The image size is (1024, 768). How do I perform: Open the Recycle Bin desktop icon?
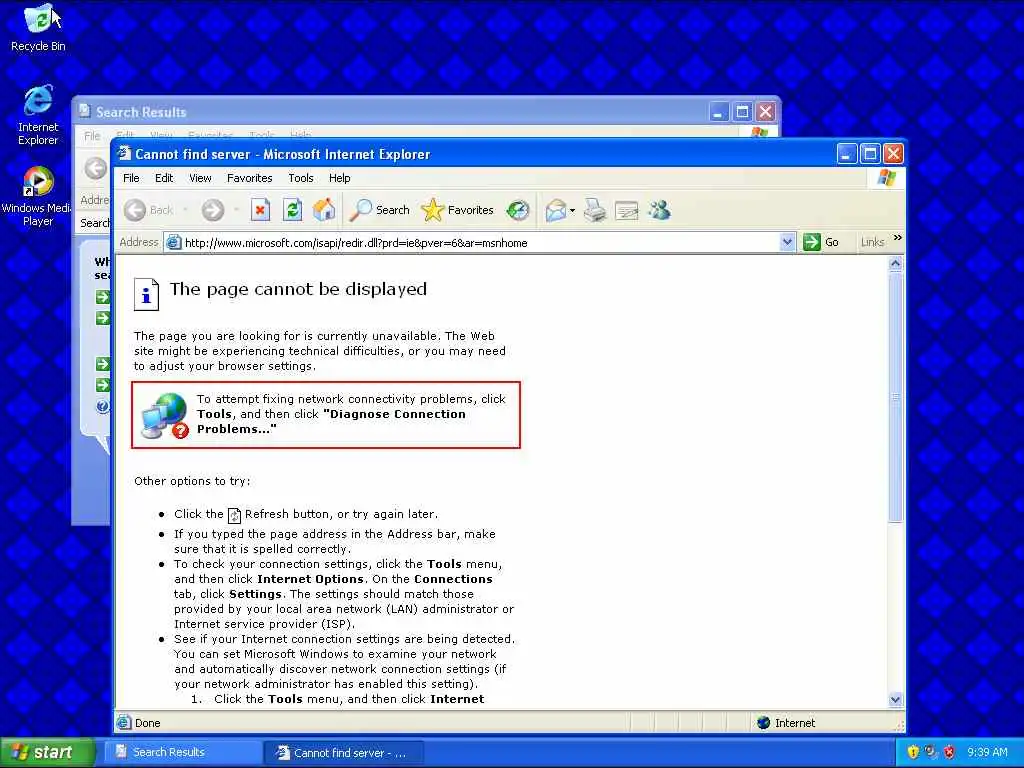[x=38, y=28]
